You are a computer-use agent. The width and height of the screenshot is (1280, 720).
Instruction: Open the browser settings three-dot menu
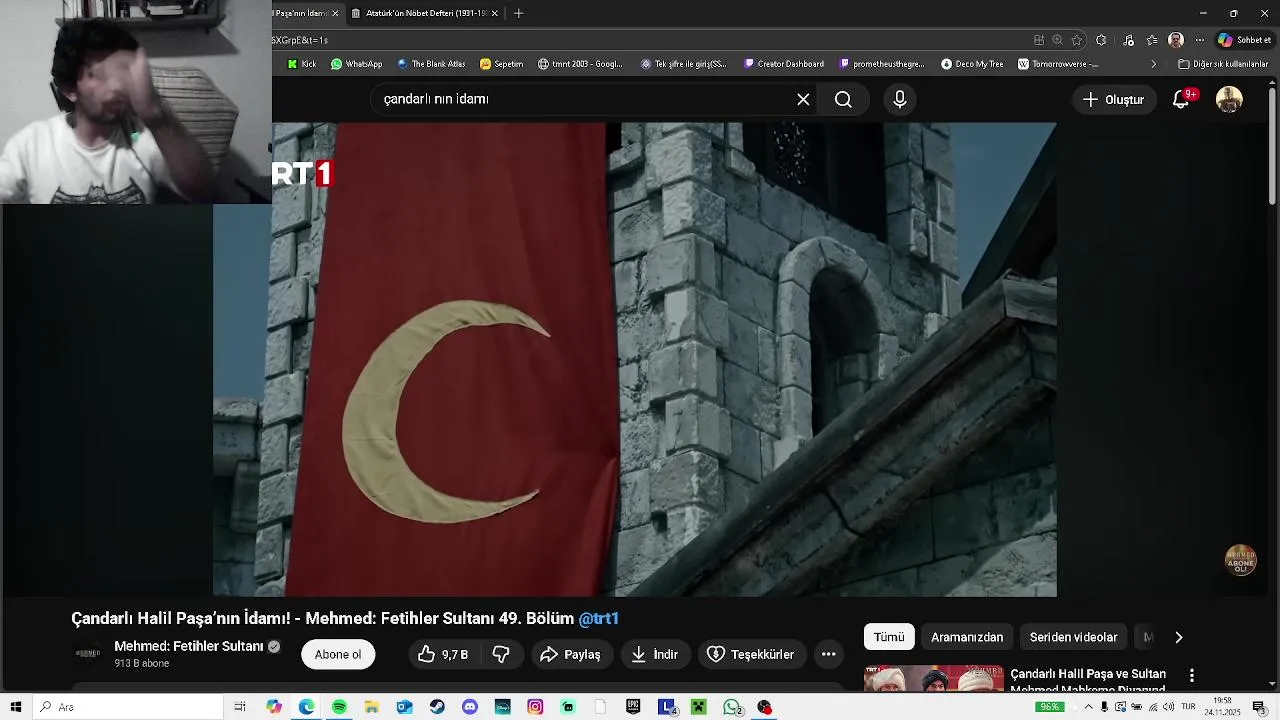[x=1200, y=40]
